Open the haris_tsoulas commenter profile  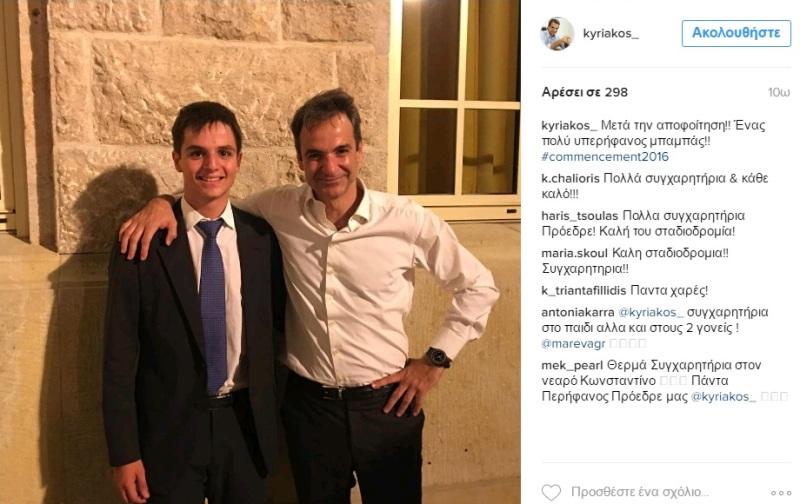pyautogui.click(x=580, y=216)
